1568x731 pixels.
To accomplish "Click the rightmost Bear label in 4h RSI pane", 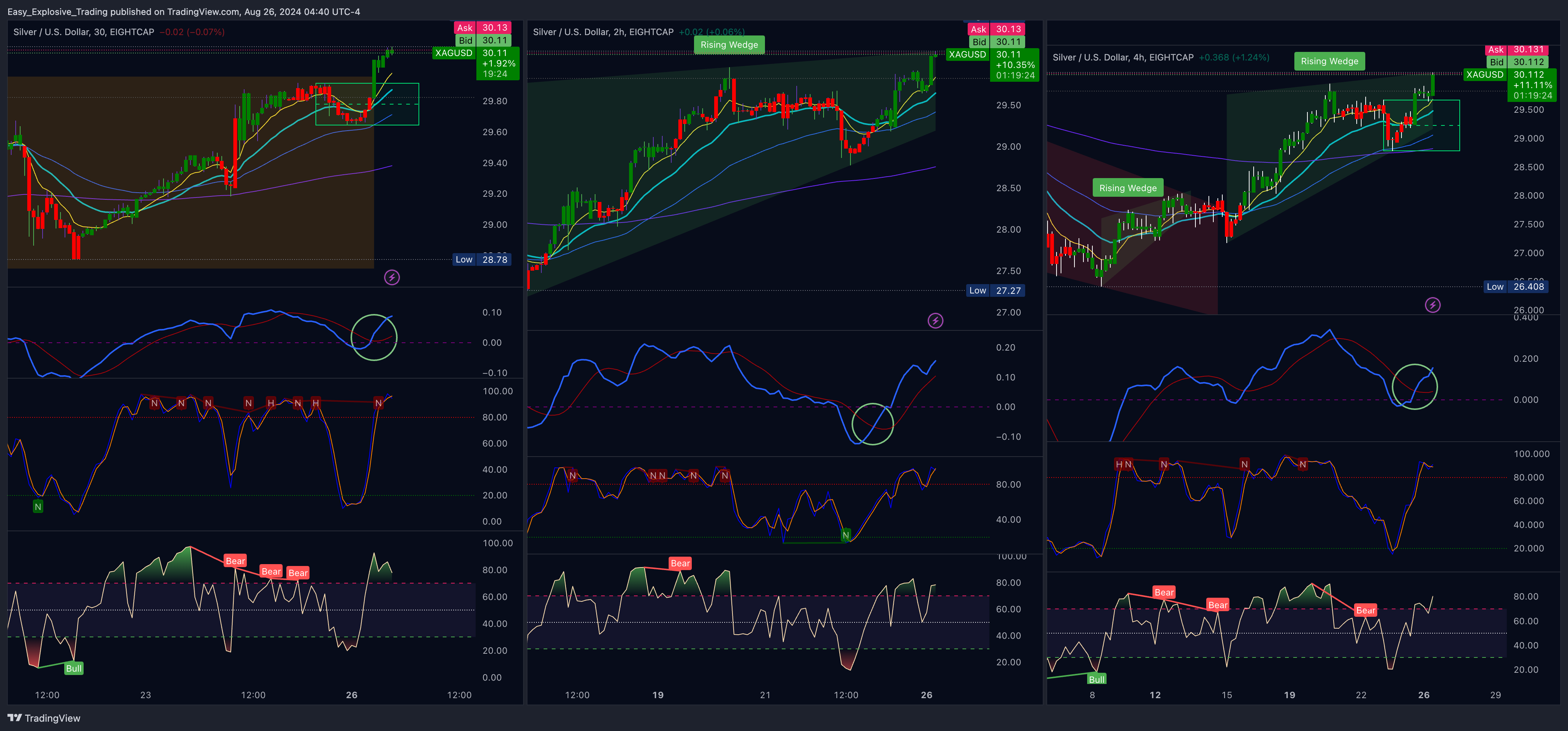I will pos(1365,610).
